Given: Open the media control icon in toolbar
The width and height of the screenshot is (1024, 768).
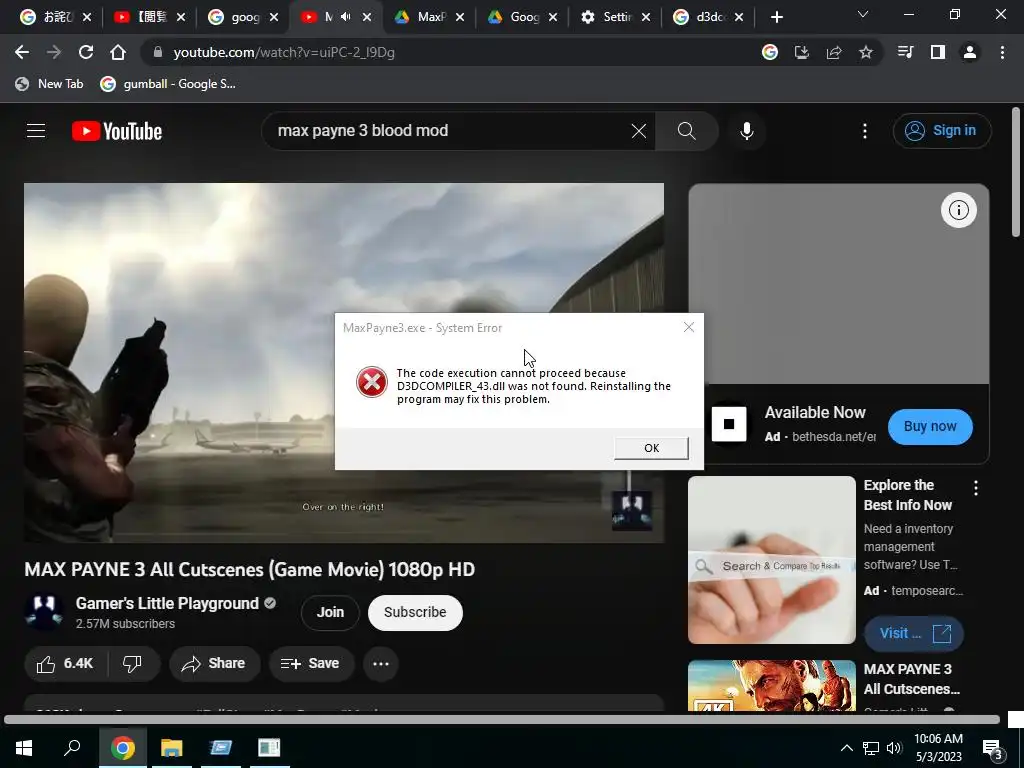Looking at the screenshot, I should point(905,52).
